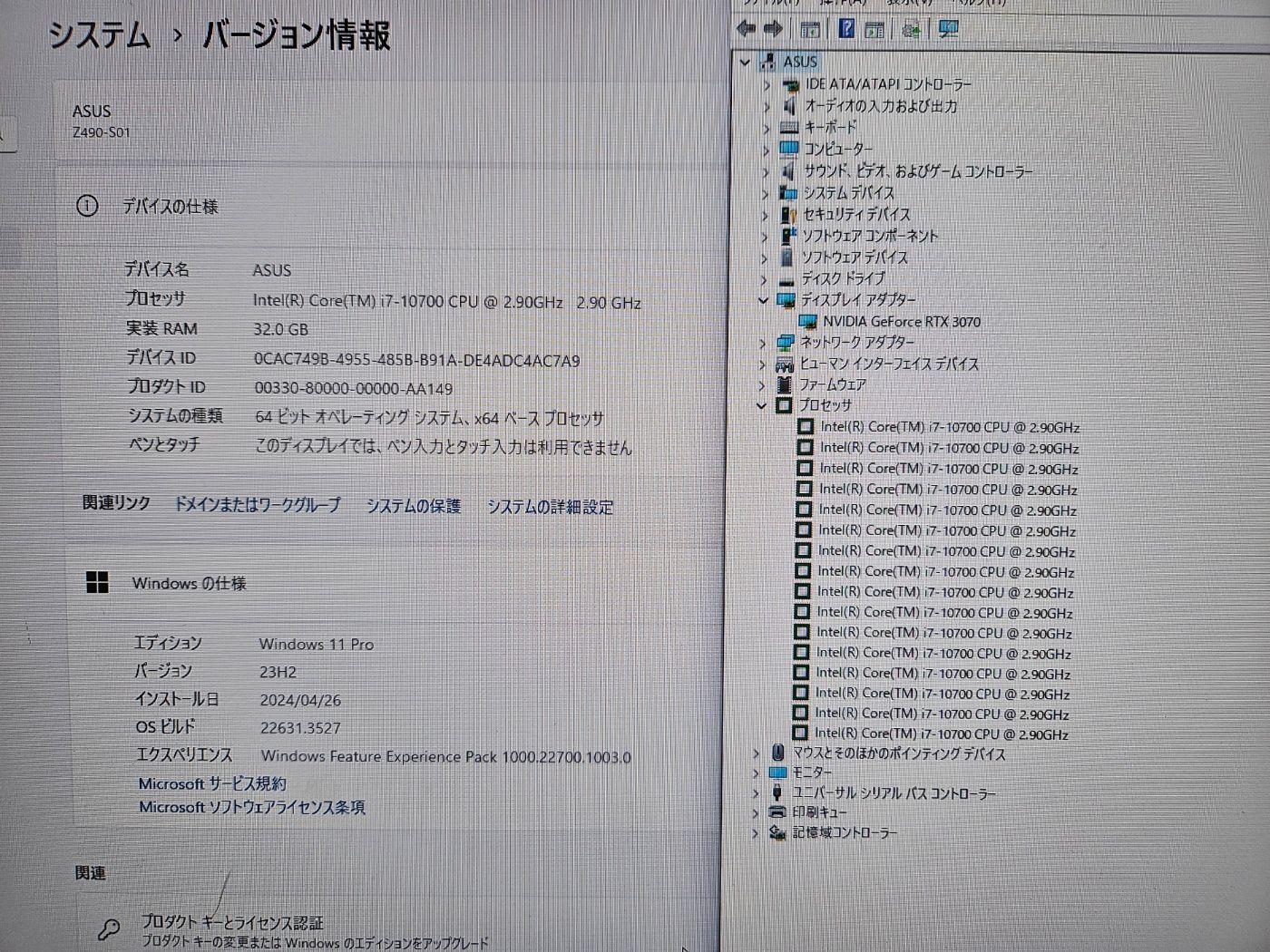Click the デバイスの仕様 section header
Image resolution: width=1270 pixels, height=952 pixels.
[x=171, y=207]
